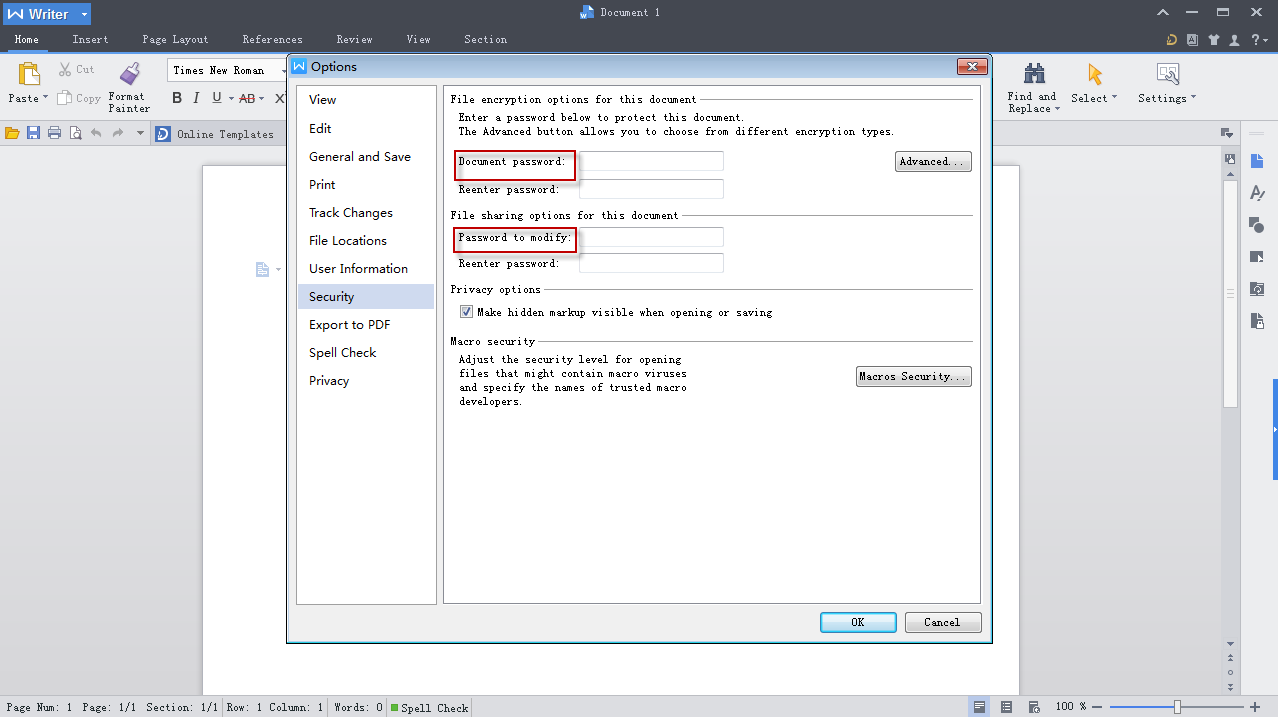1278x717 pixels.
Task: Open the Page Layout ribbon tab
Action: (175, 40)
